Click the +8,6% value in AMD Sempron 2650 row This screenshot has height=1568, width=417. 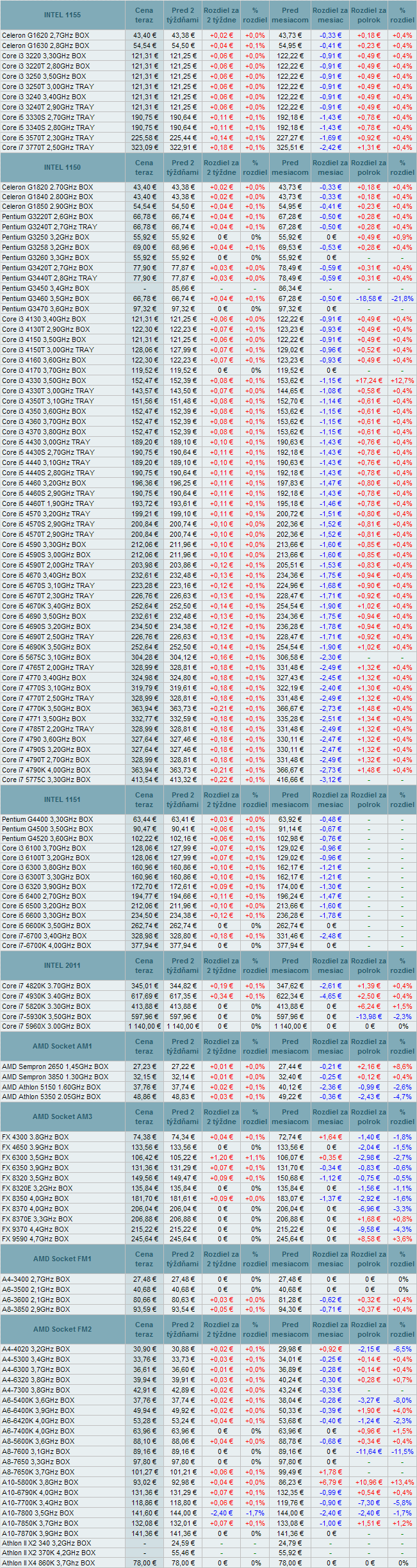pos(402,1066)
